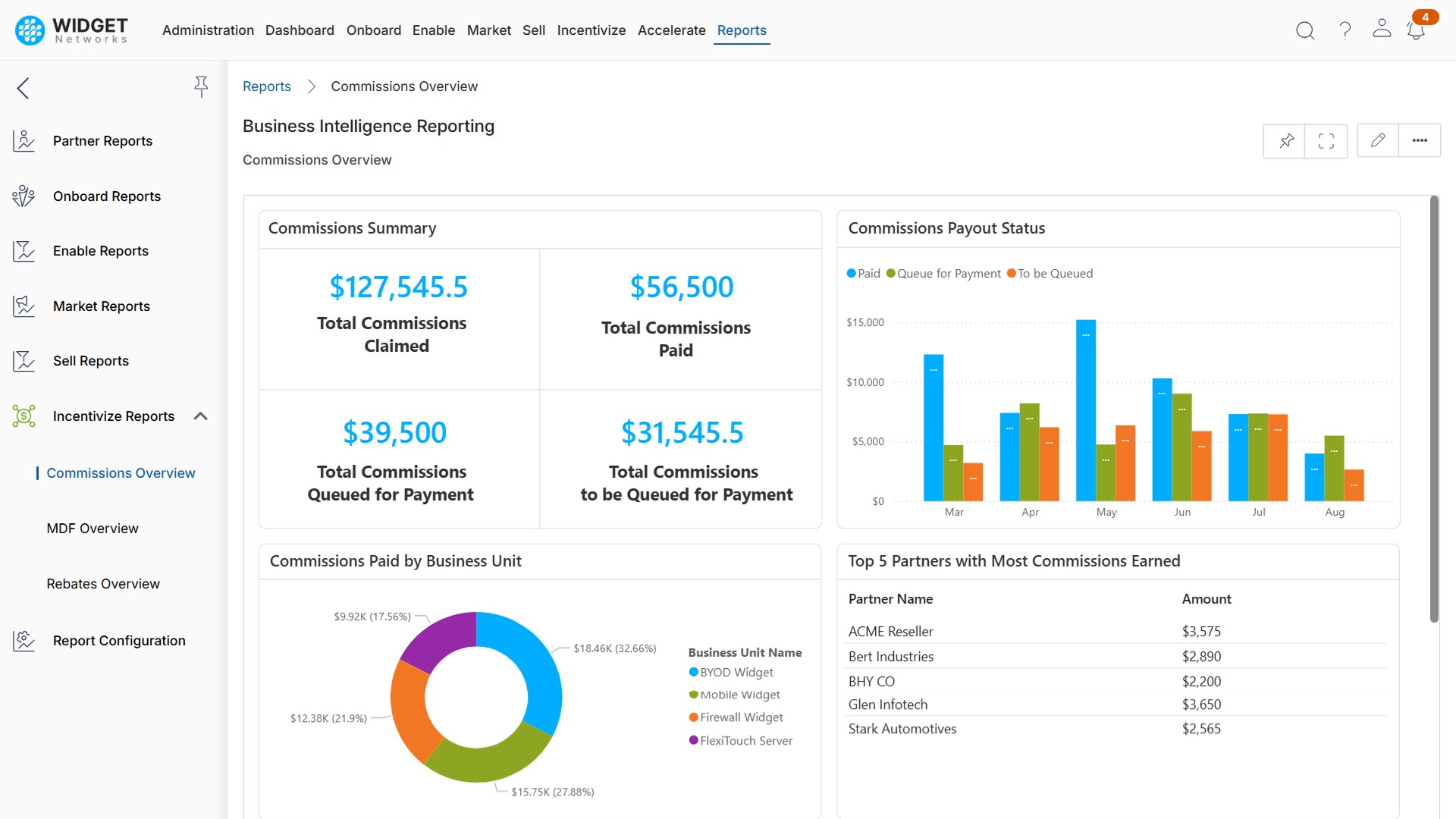
Task: Open Reports via the breadcrumb link
Action: [266, 86]
